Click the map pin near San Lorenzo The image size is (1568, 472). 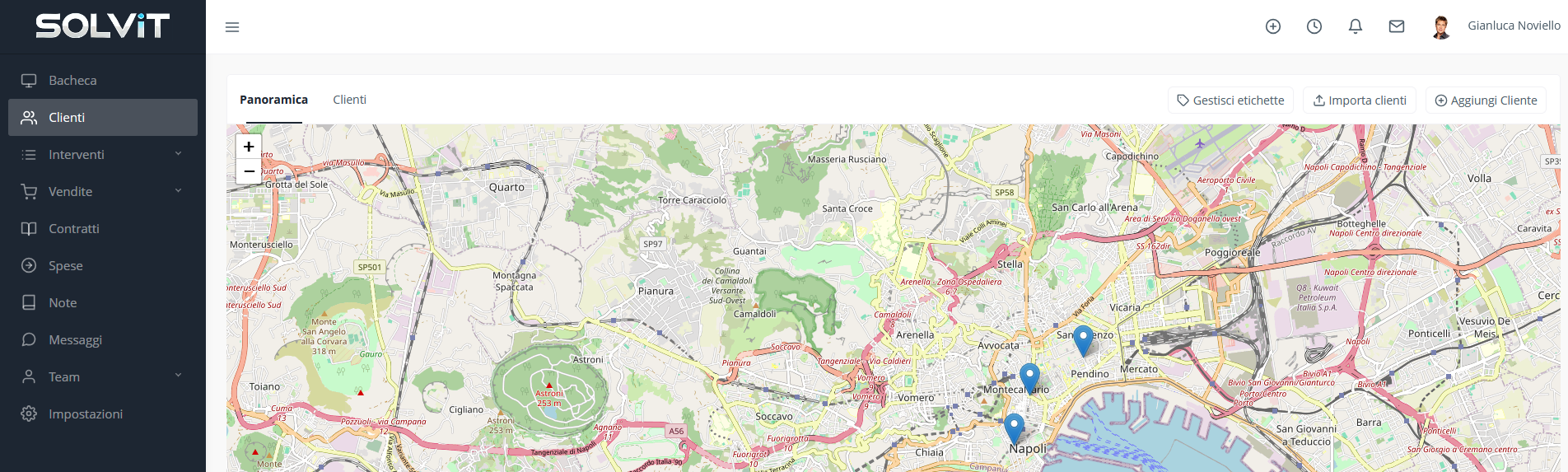pos(1083,339)
